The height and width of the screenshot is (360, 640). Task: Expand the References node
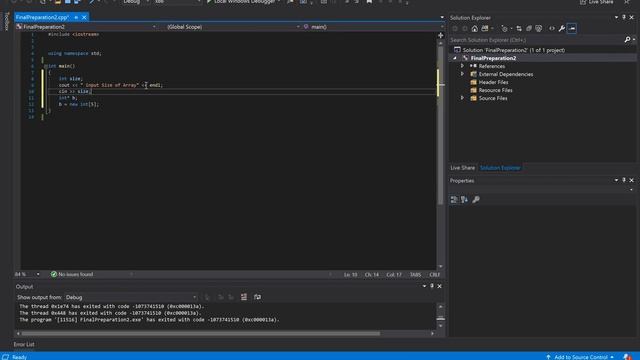pyautogui.click(x=462, y=66)
